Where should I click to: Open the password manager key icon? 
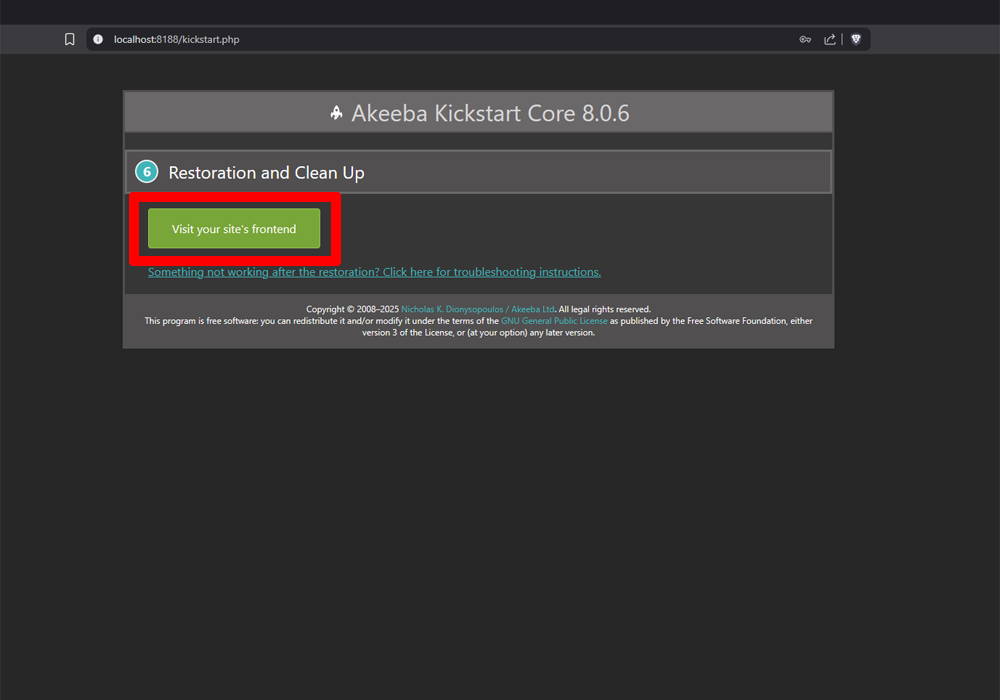(805, 39)
